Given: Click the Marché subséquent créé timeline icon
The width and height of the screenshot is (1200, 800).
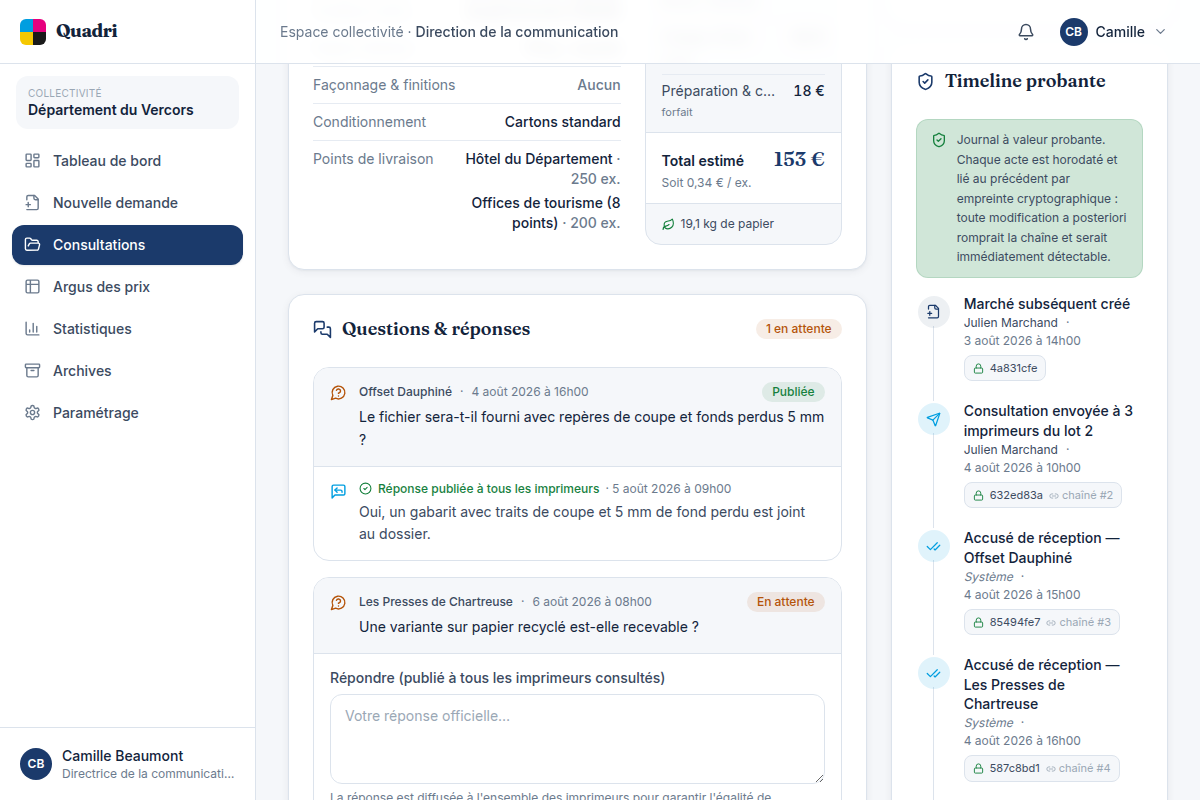Looking at the screenshot, I should 933,312.
